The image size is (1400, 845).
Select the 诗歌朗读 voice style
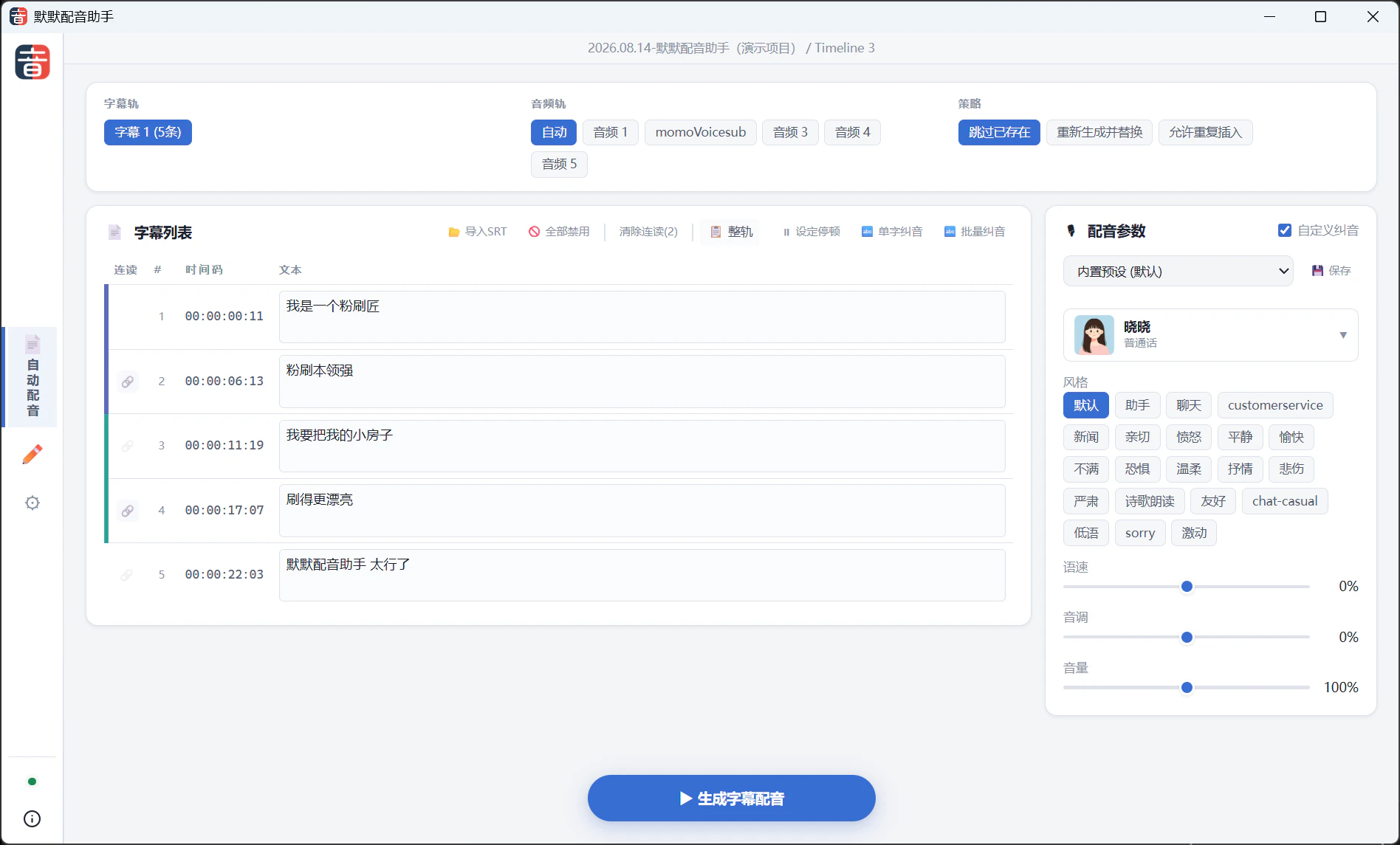click(x=1150, y=501)
